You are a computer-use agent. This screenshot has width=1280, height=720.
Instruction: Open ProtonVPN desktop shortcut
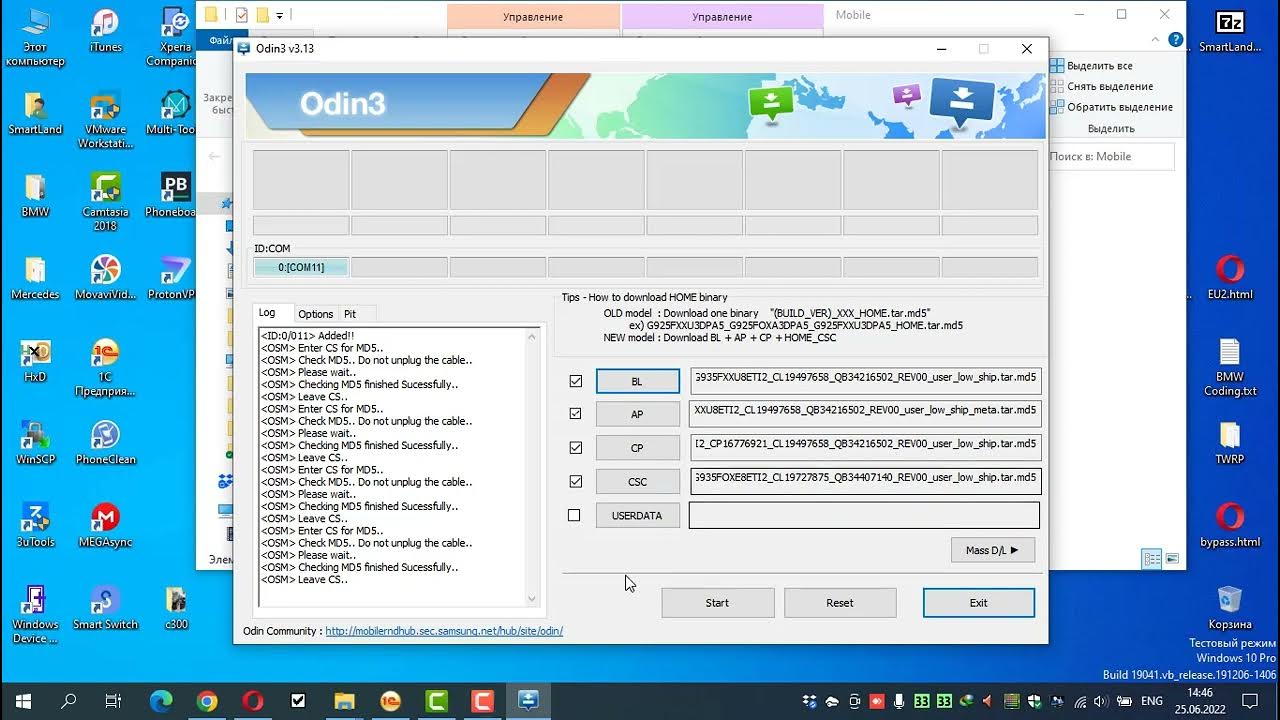tap(175, 278)
